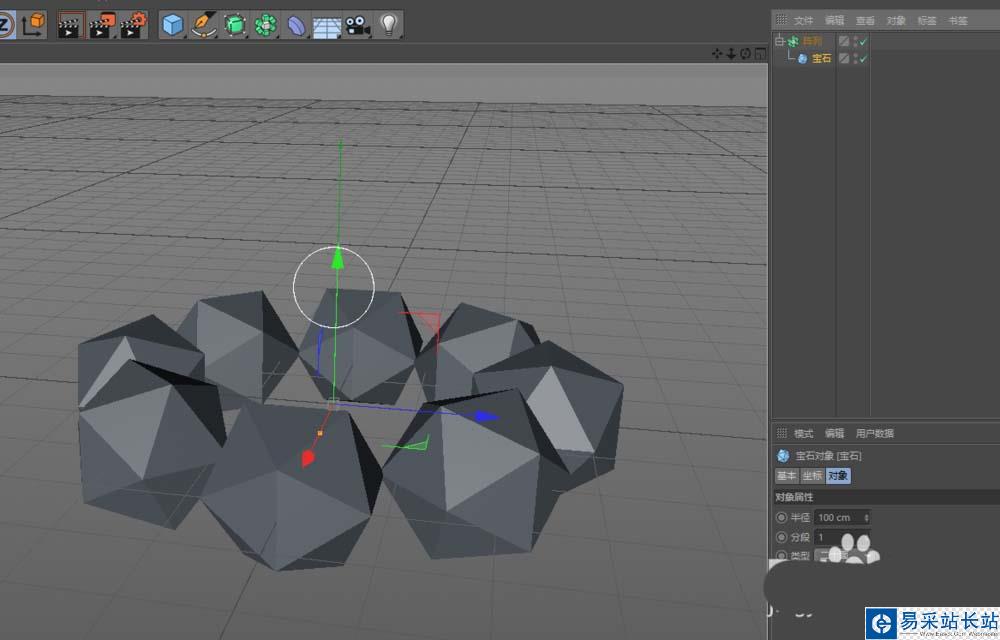Open the array modeling objects icon
The image size is (1000, 640).
(265, 25)
